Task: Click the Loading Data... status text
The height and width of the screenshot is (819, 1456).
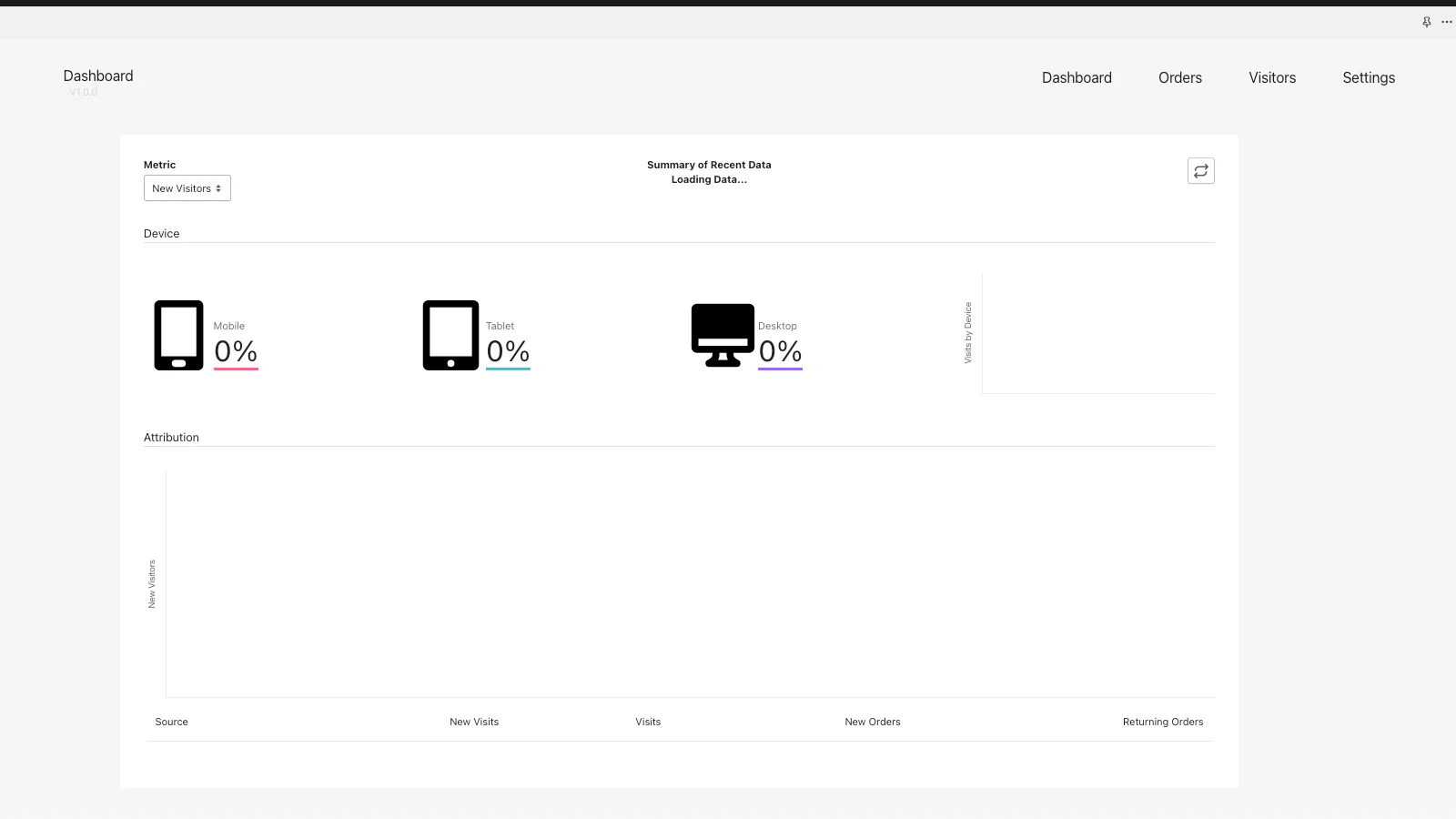Action: (709, 179)
